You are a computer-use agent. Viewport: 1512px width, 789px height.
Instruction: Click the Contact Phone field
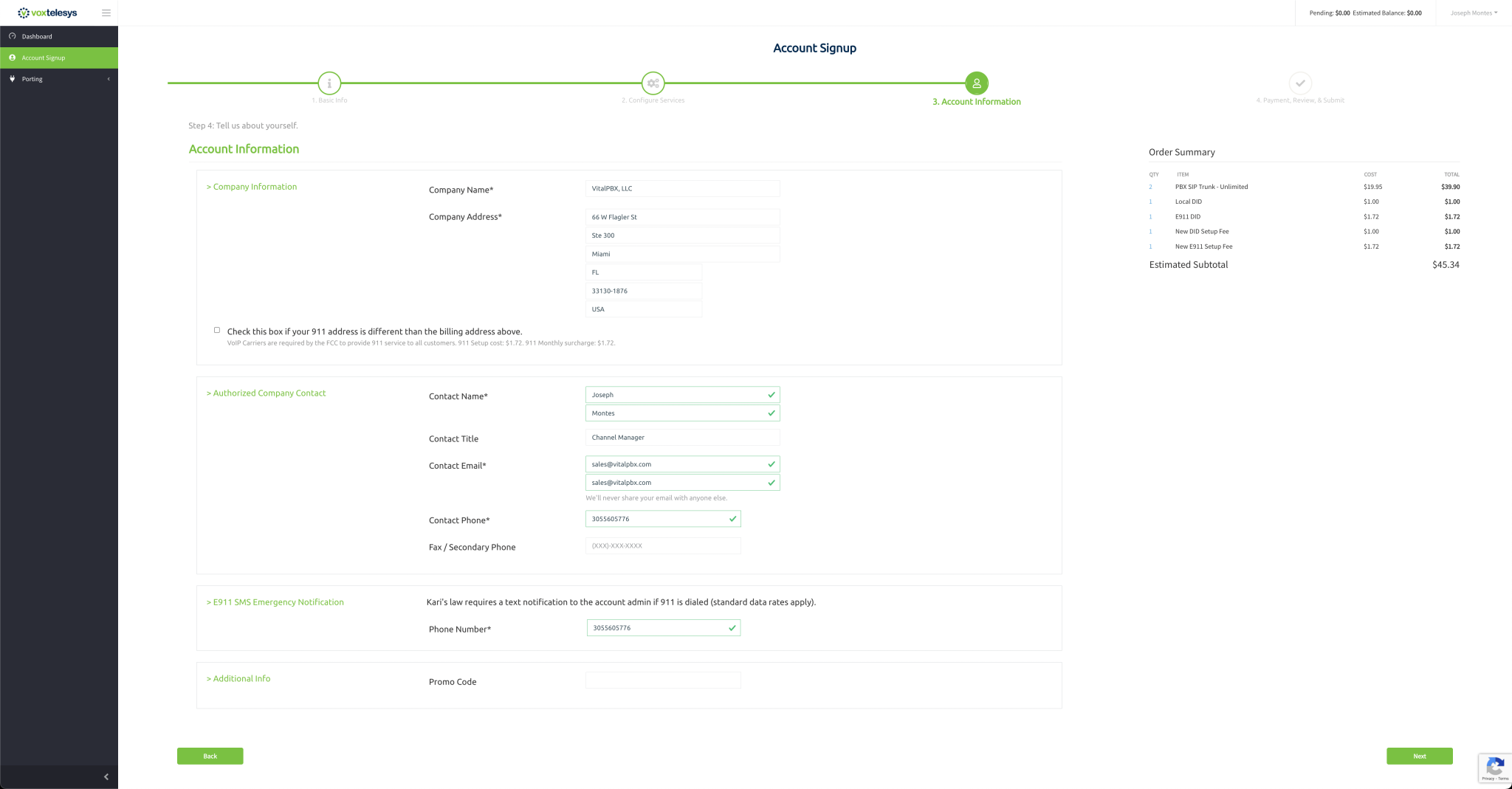tap(663, 519)
